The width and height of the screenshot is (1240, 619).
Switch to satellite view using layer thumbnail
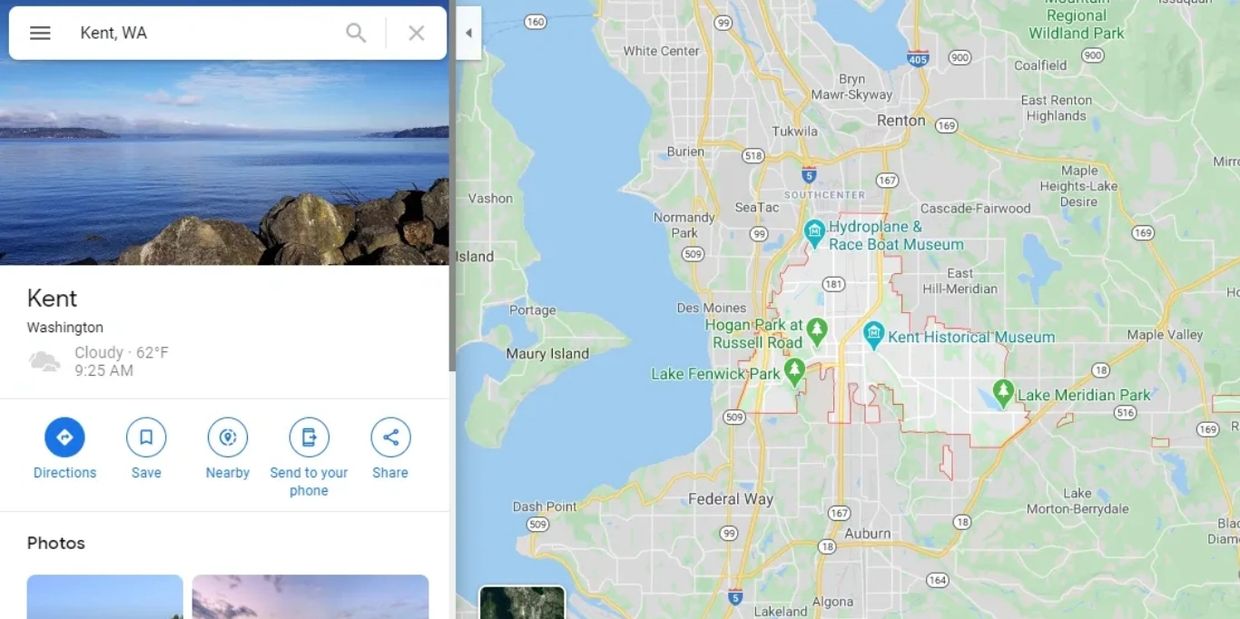(522, 602)
